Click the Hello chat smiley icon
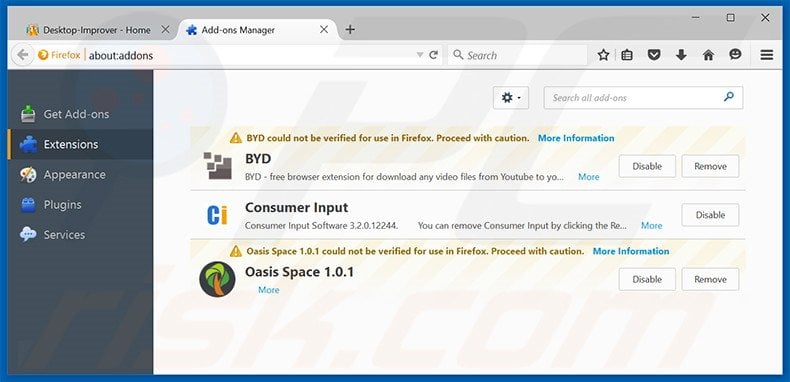Screen dimensions: 790x382 click(x=736, y=54)
